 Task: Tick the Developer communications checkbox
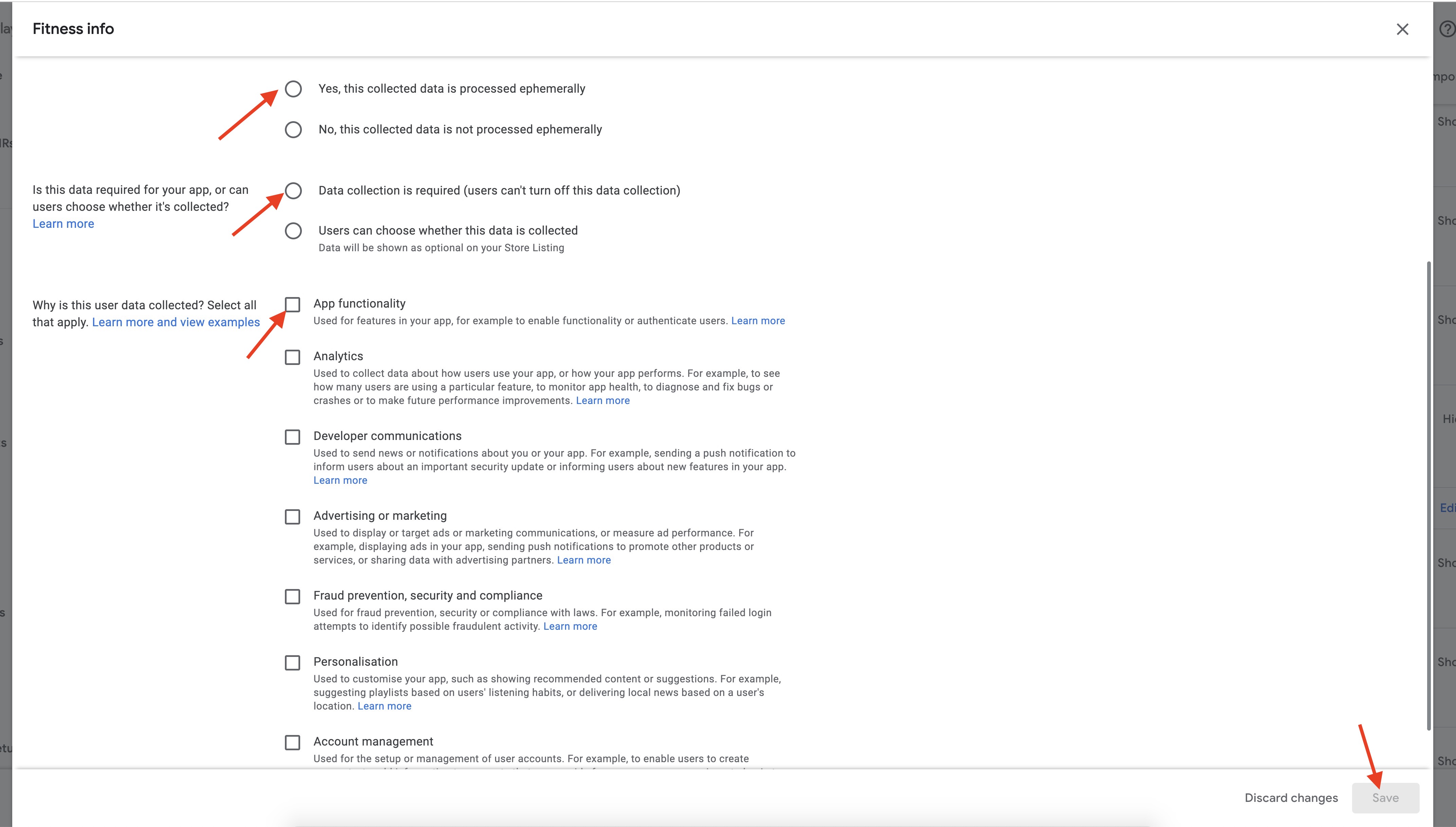click(293, 437)
